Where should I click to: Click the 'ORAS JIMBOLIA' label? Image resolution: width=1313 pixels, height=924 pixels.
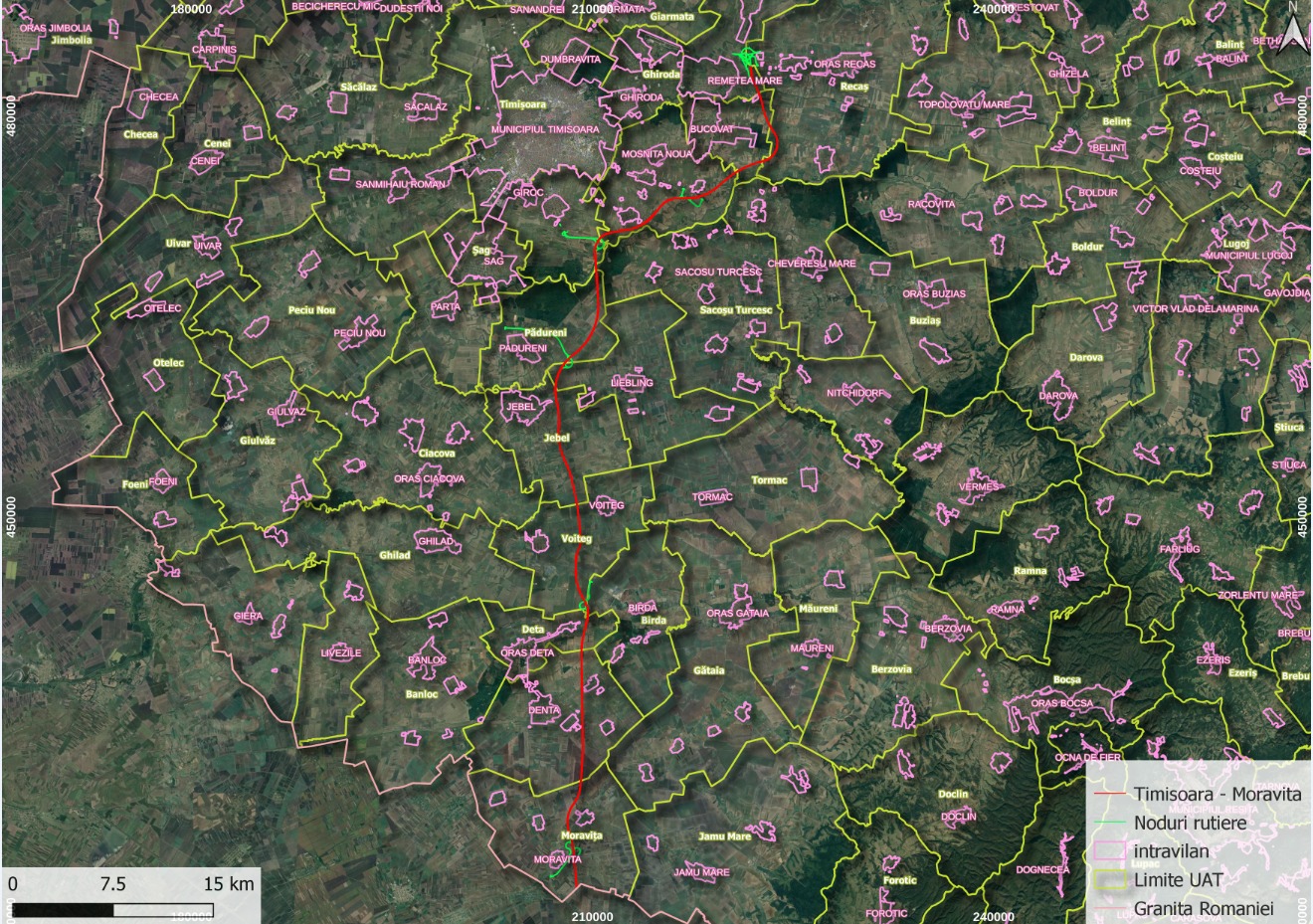click(56, 29)
